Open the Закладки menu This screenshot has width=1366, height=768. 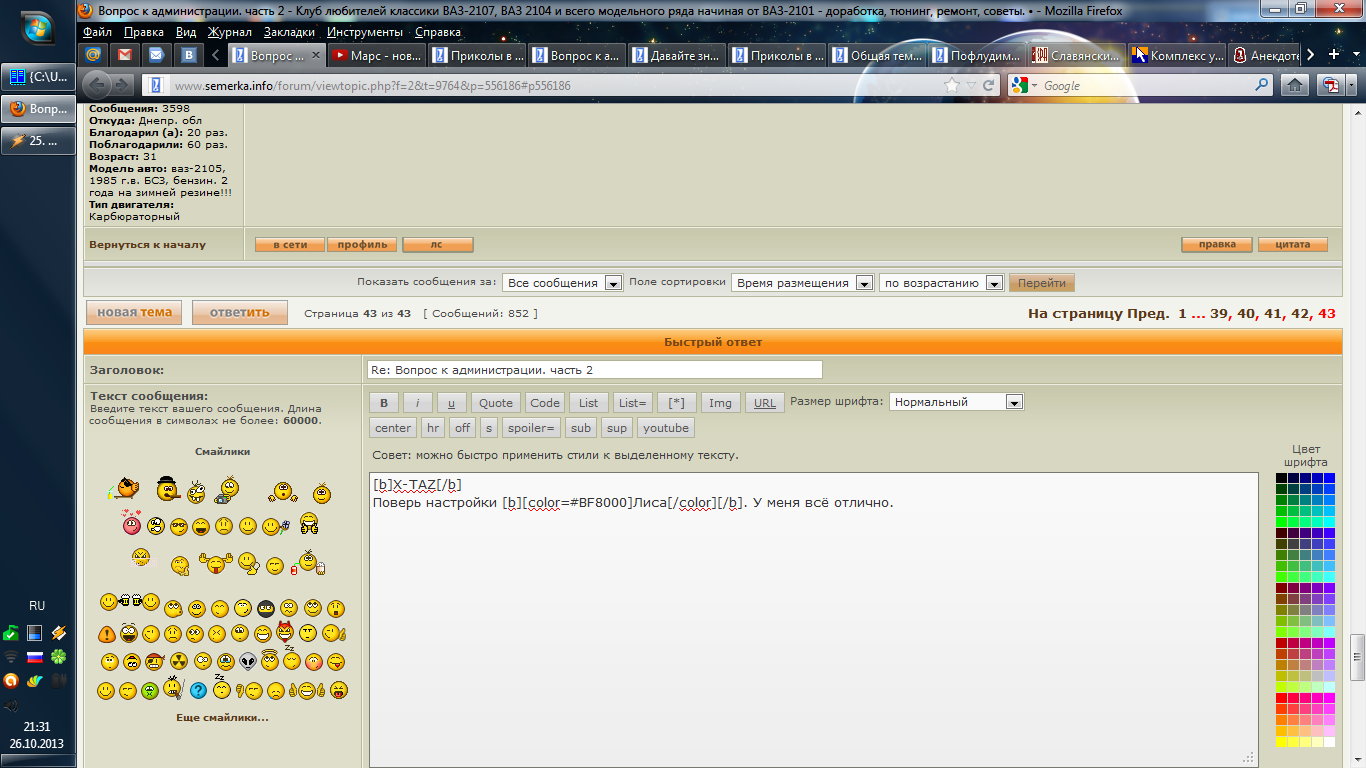point(288,32)
